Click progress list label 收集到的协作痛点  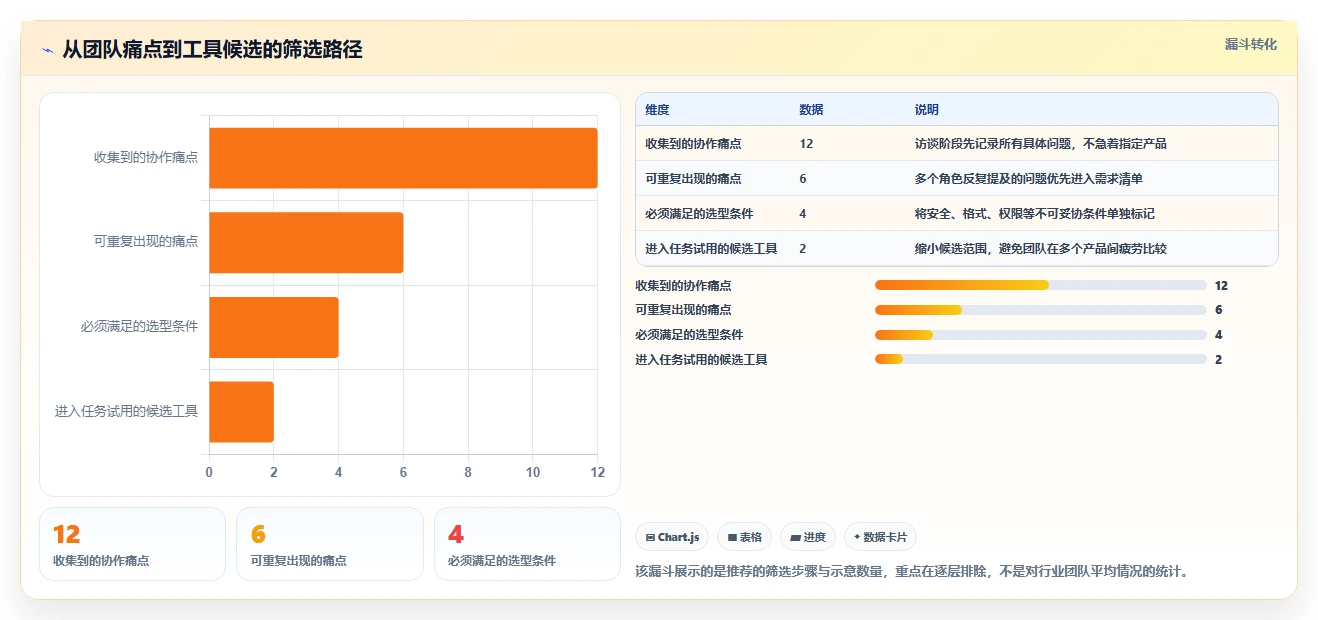(683, 285)
